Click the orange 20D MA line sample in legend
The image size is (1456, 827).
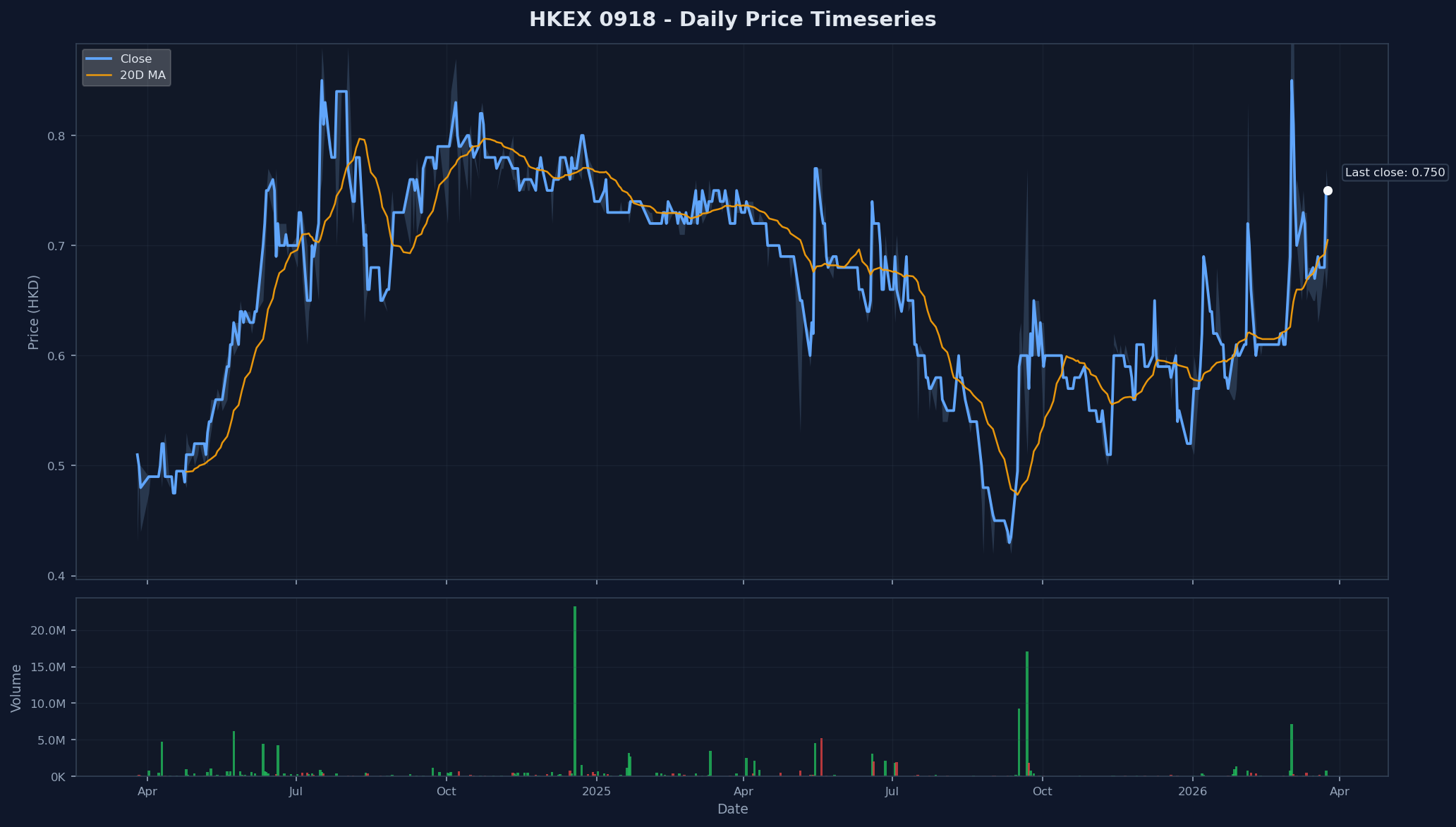[x=99, y=75]
